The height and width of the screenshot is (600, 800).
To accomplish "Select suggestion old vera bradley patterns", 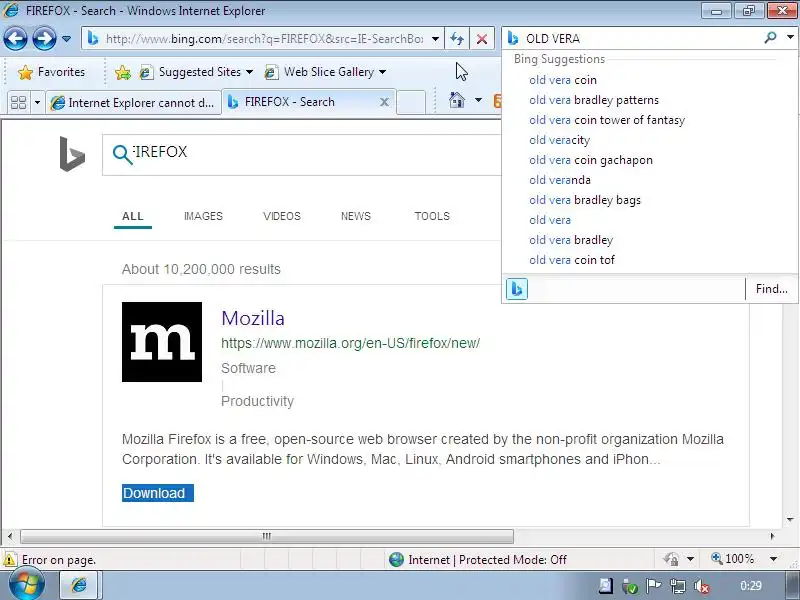I will [594, 100].
